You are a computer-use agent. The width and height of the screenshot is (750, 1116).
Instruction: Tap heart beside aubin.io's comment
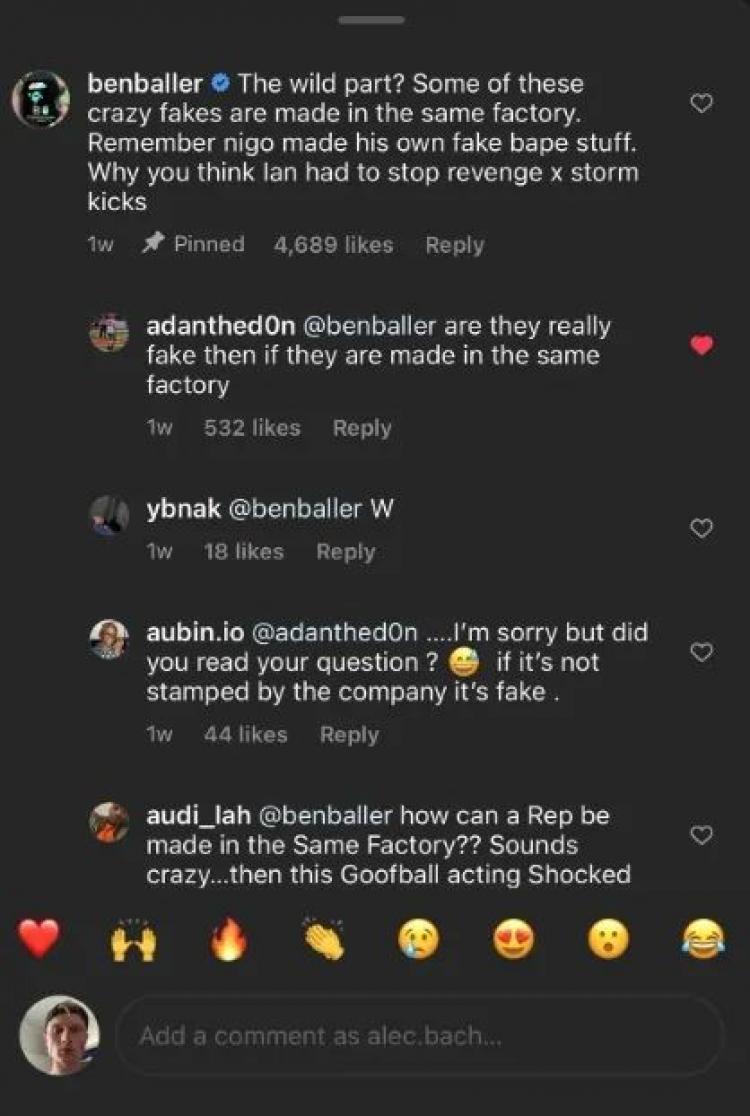[x=702, y=652]
